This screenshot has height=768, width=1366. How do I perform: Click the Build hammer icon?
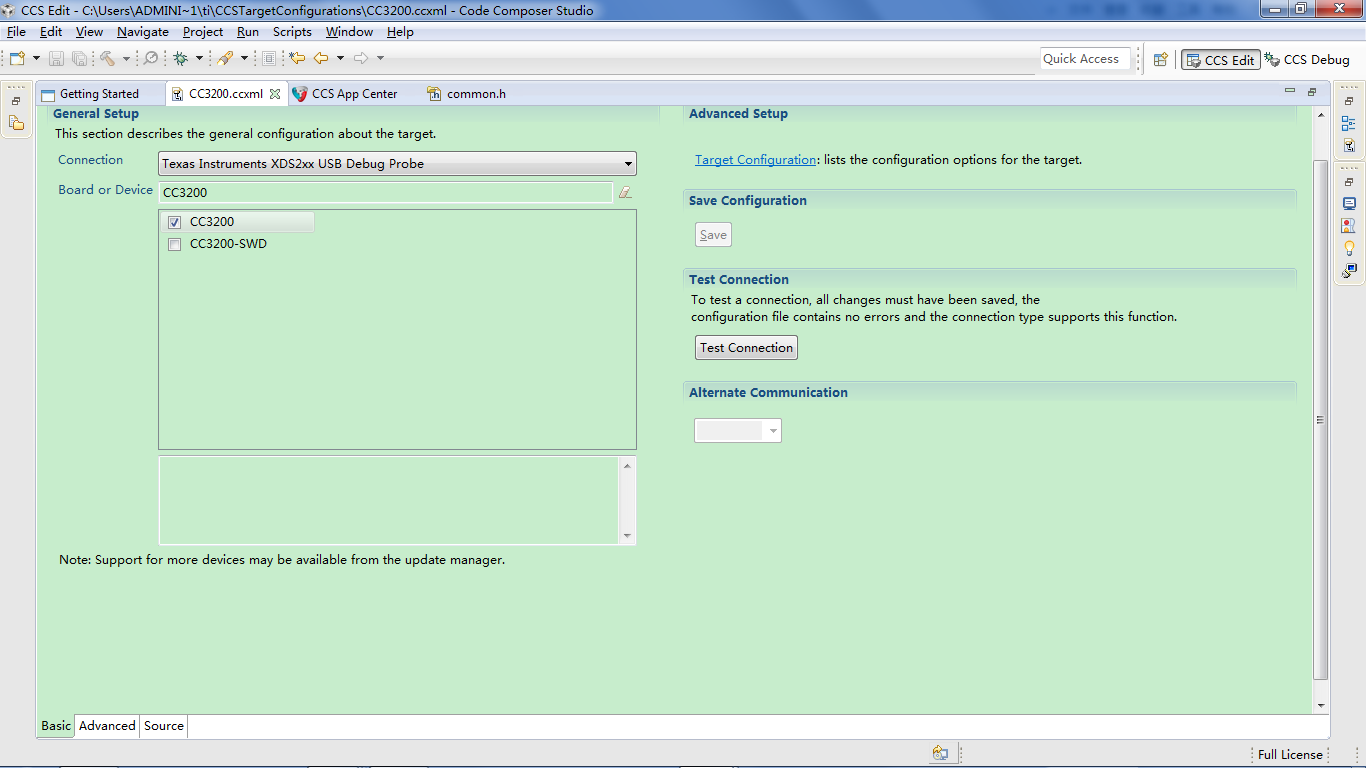pos(107,58)
